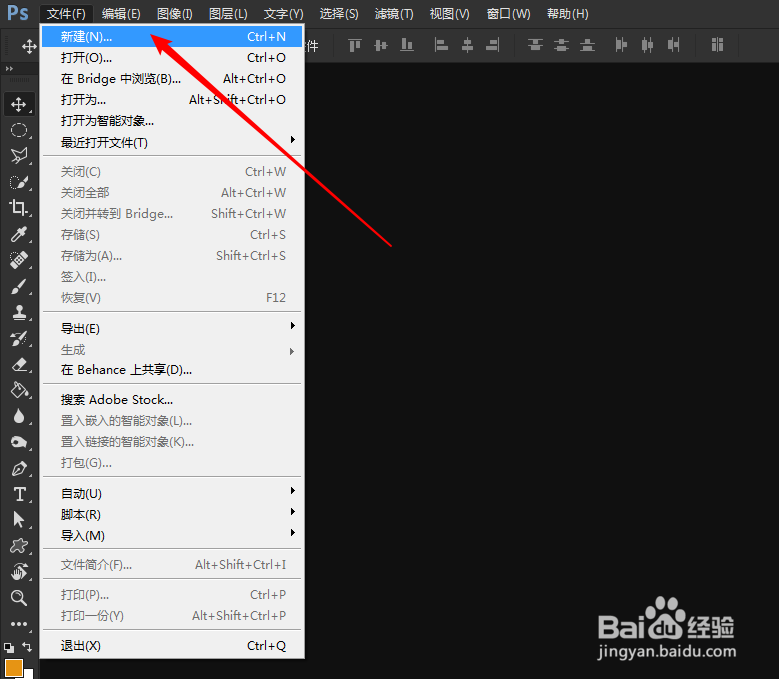Expand the toolbox double-arrow toggle
779x679 pixels.
coord(9,69)
